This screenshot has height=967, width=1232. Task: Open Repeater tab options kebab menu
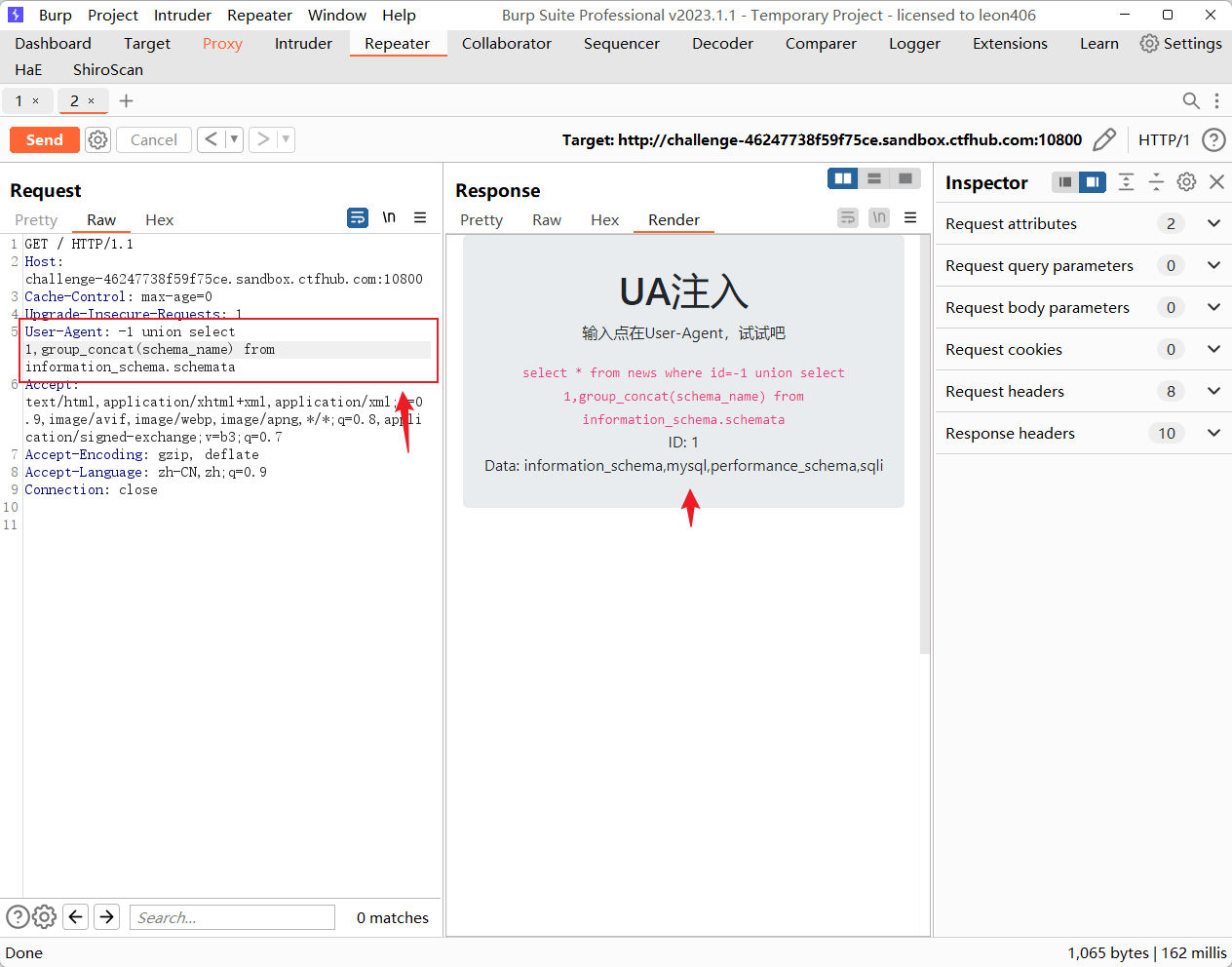1216,100
